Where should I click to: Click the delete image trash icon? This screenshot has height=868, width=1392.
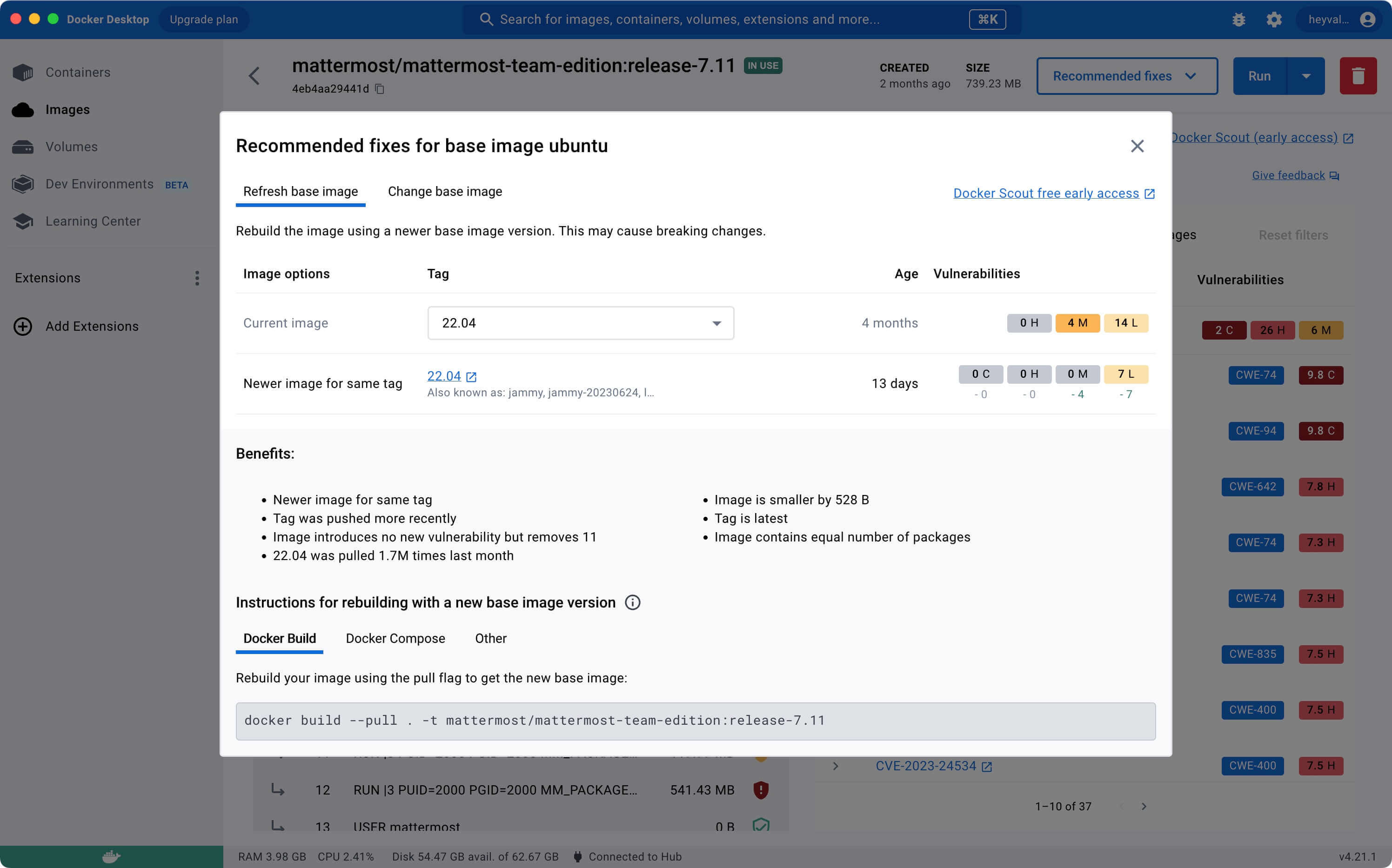tap(1358, 75)
